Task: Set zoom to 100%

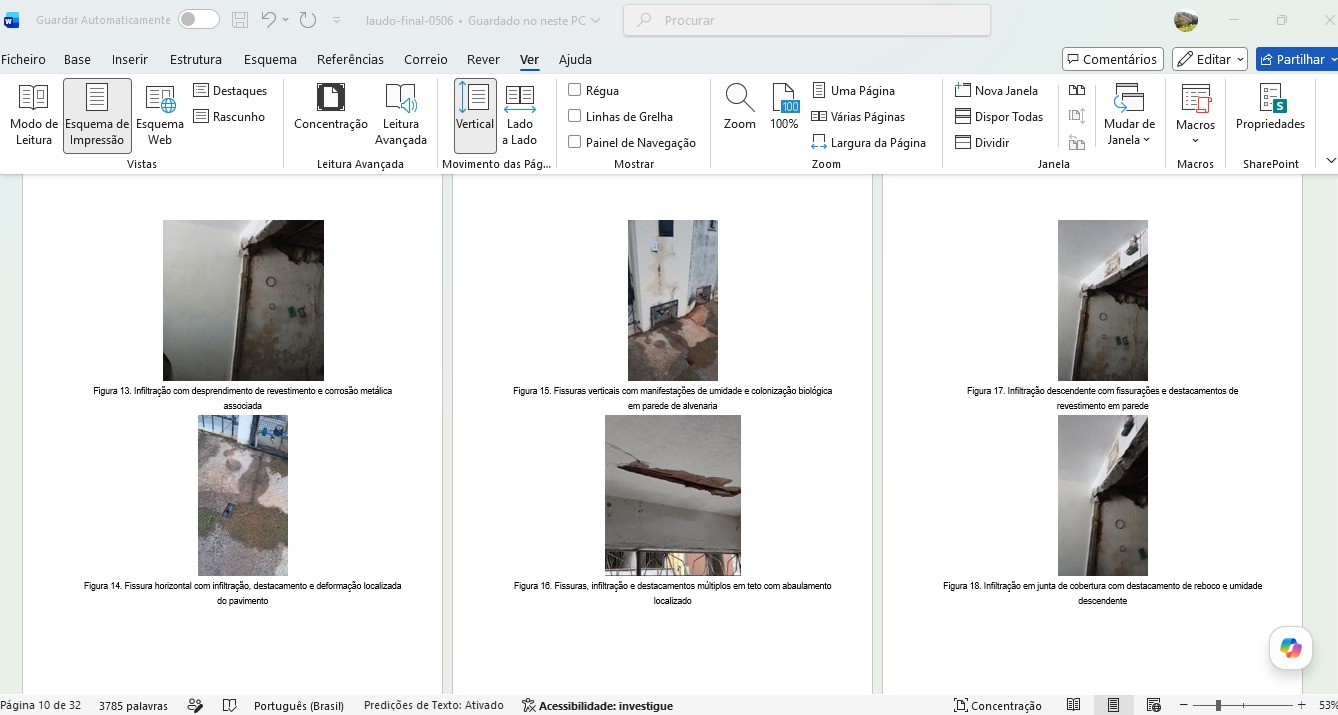Action: pos(784,108)
